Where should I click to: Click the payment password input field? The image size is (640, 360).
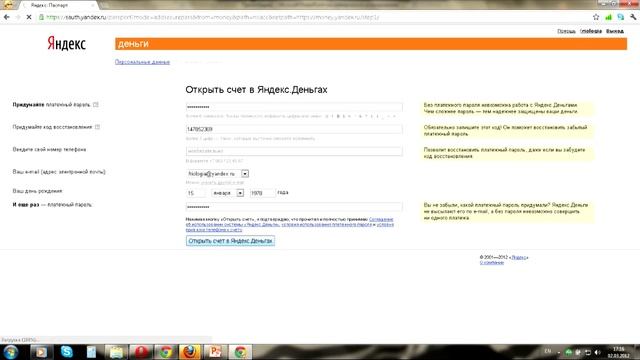(294, 107)
